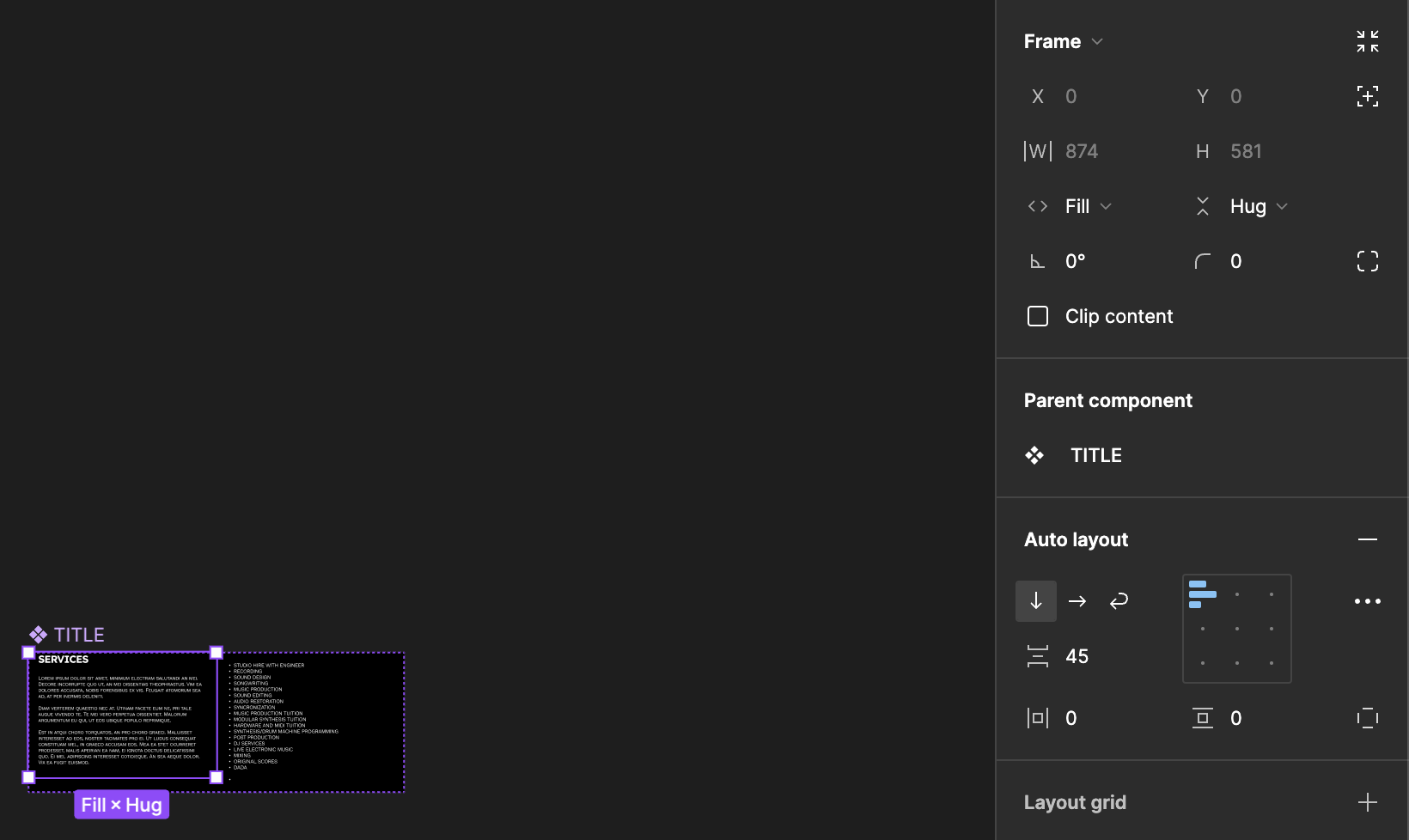This screenshot has width=1409, height=840.
Task: Click the services bullet list on canvas
Action: [284, 716]
